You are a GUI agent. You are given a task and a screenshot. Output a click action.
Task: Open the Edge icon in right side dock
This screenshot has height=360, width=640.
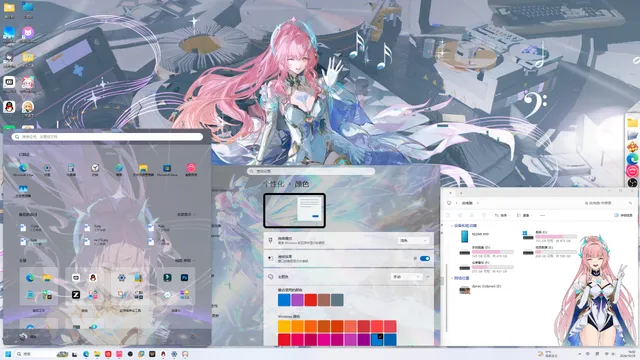(x=632, y=159)
